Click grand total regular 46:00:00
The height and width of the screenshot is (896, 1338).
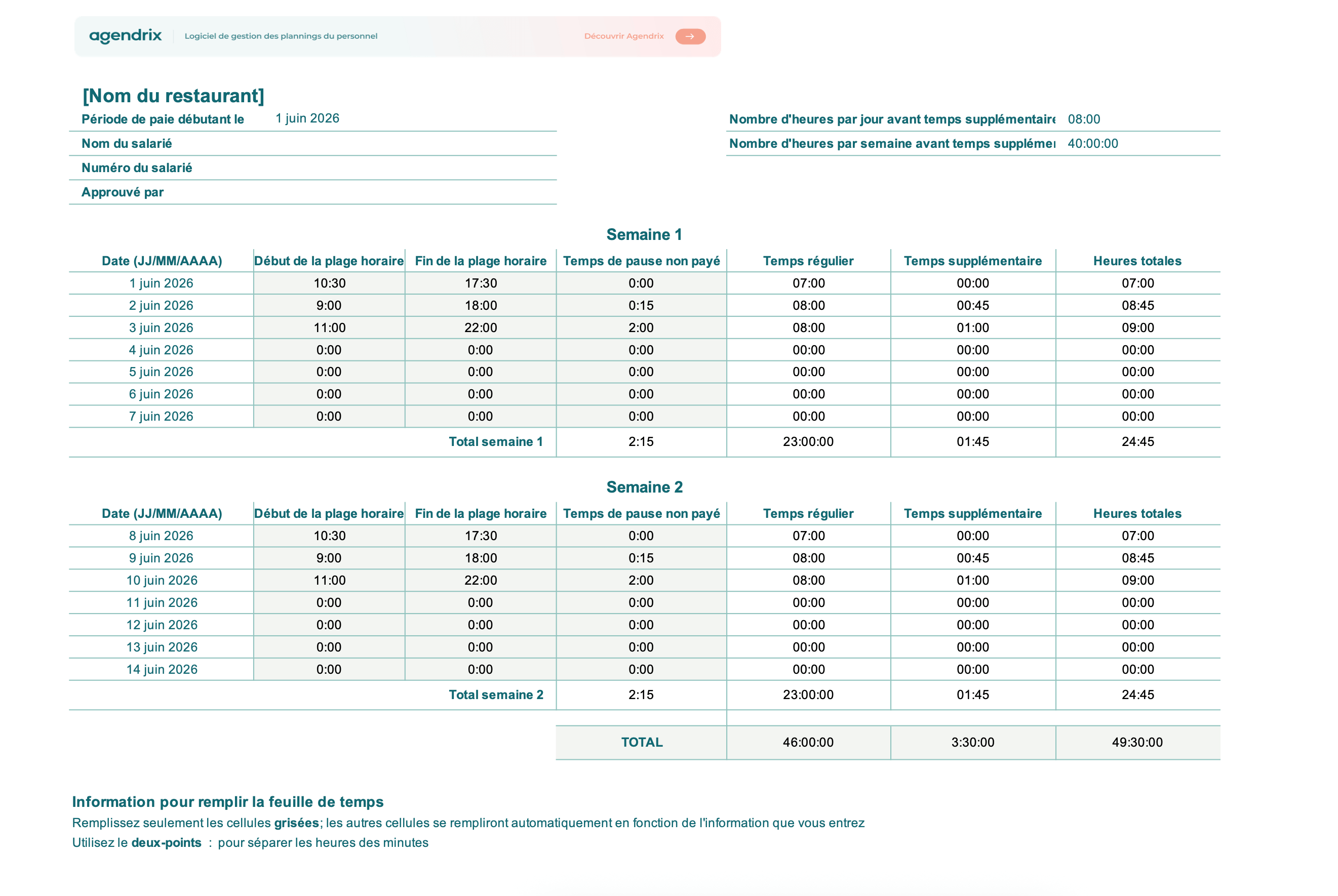(808, 742)
